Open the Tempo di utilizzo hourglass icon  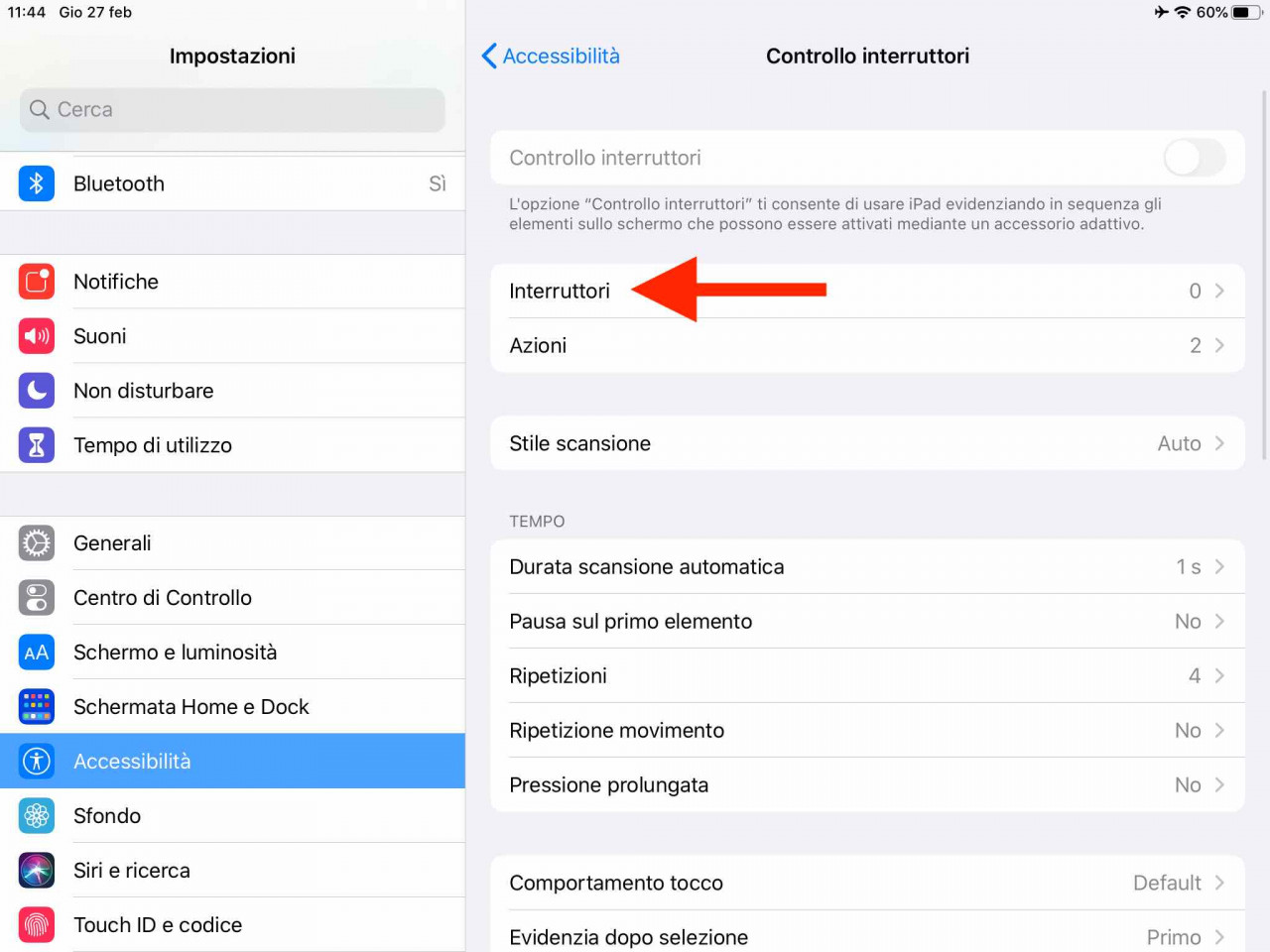pyautogui.click(x=37, y=445)
